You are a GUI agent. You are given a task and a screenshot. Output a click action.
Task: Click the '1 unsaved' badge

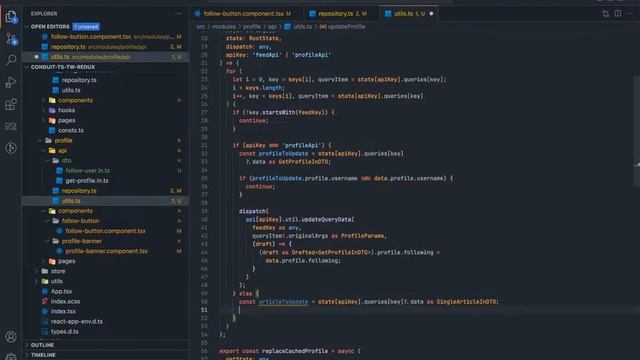[x=86, y=27]
